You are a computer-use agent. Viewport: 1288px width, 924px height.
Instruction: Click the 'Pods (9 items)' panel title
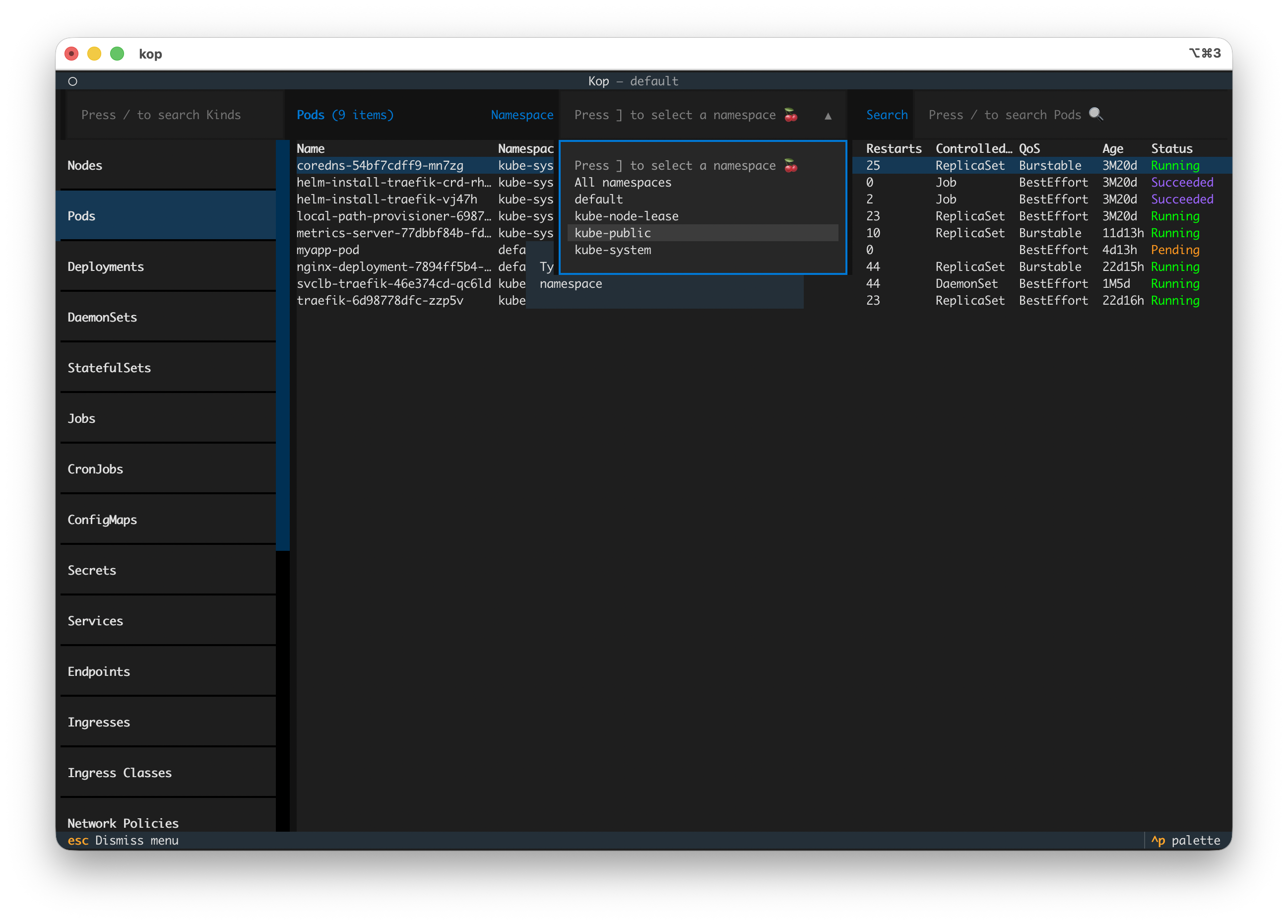345,115
